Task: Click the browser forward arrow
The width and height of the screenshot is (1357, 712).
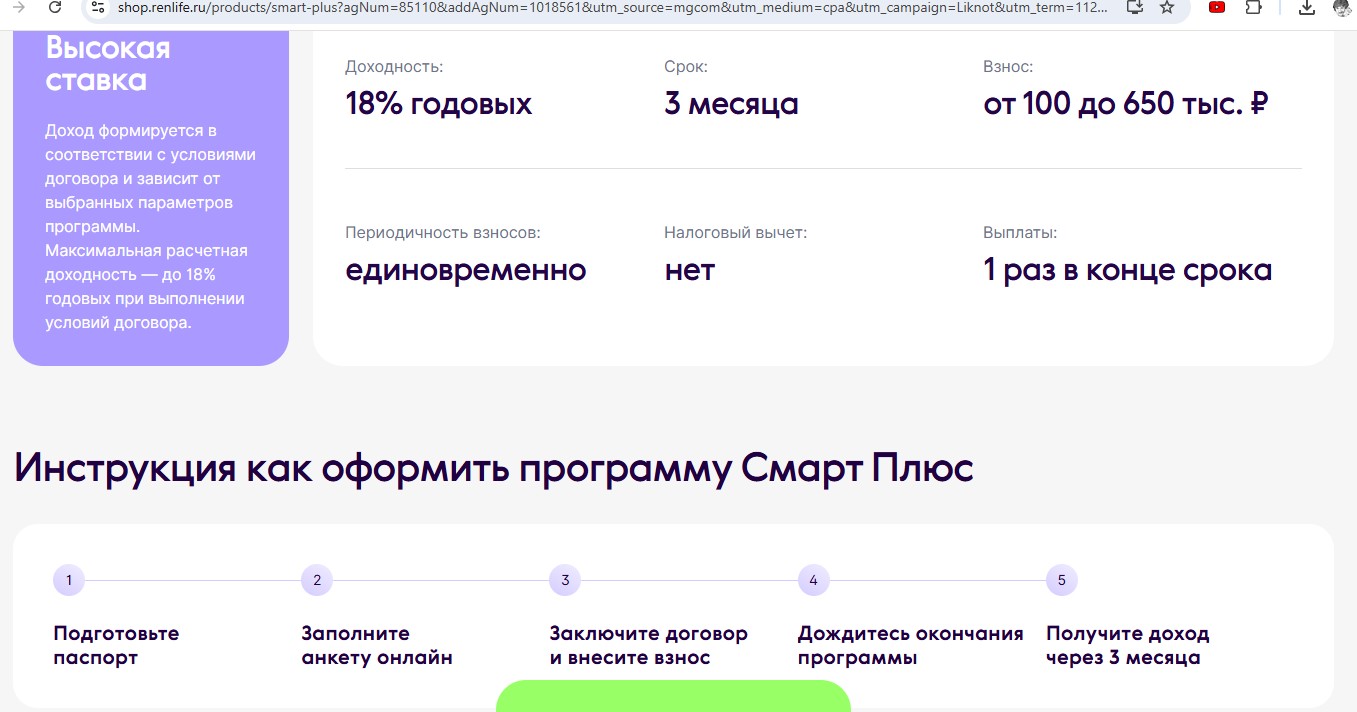Action: pos(18,7)
